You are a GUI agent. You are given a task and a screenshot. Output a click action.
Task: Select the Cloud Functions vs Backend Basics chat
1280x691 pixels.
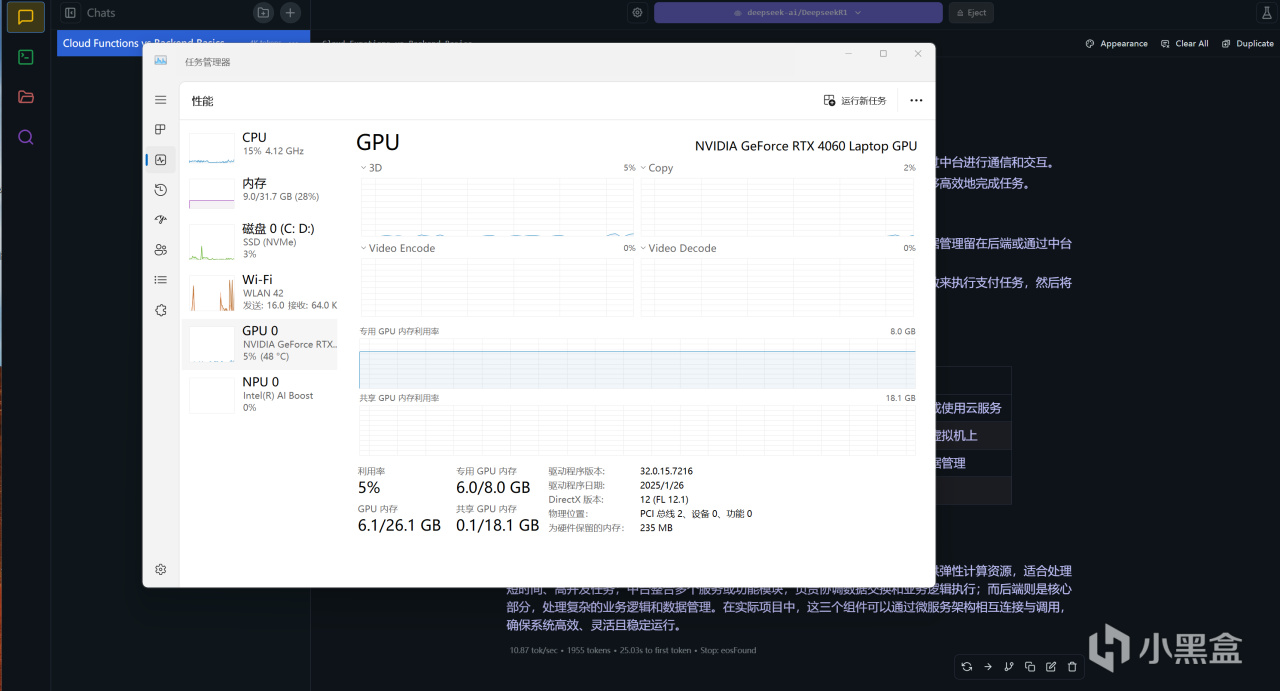(183, 44)
